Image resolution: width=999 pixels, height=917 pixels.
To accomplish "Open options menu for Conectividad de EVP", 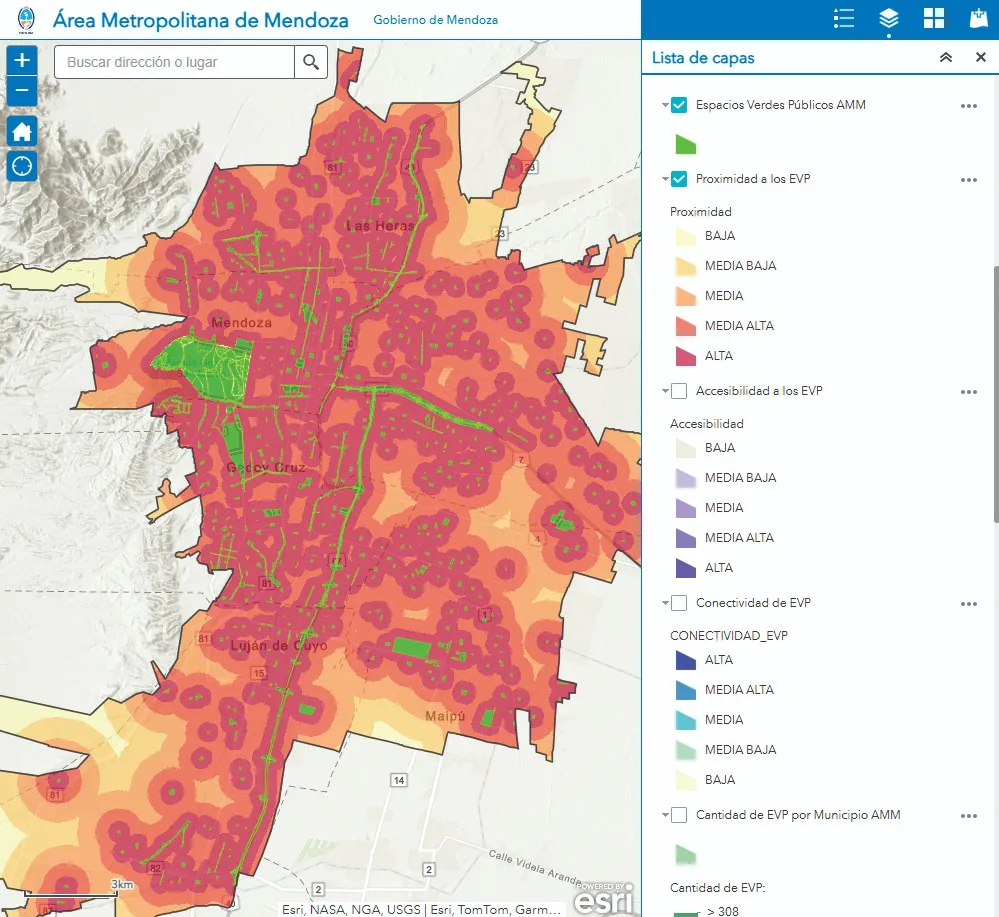I will 968,604.
